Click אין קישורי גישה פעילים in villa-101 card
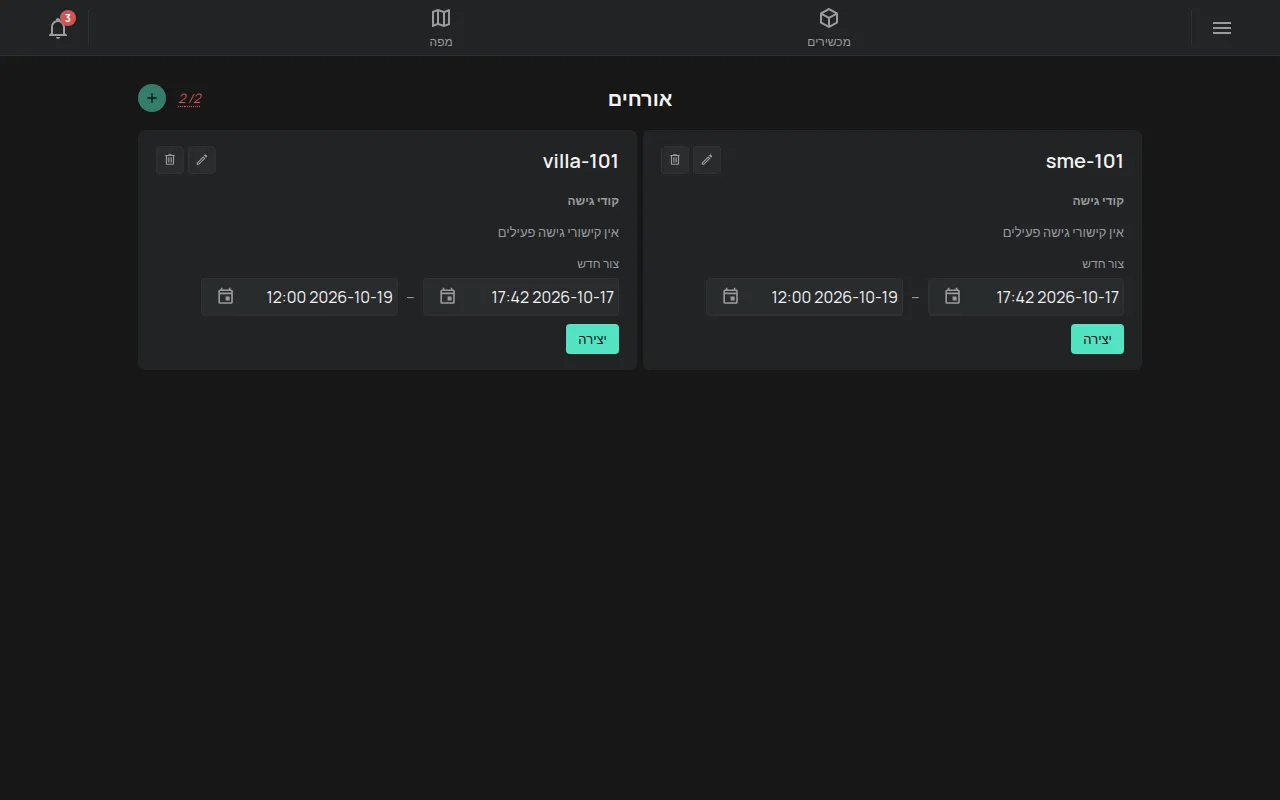Image resolution: width=1280 pixels, height=800 pixels. click(559, 232)
